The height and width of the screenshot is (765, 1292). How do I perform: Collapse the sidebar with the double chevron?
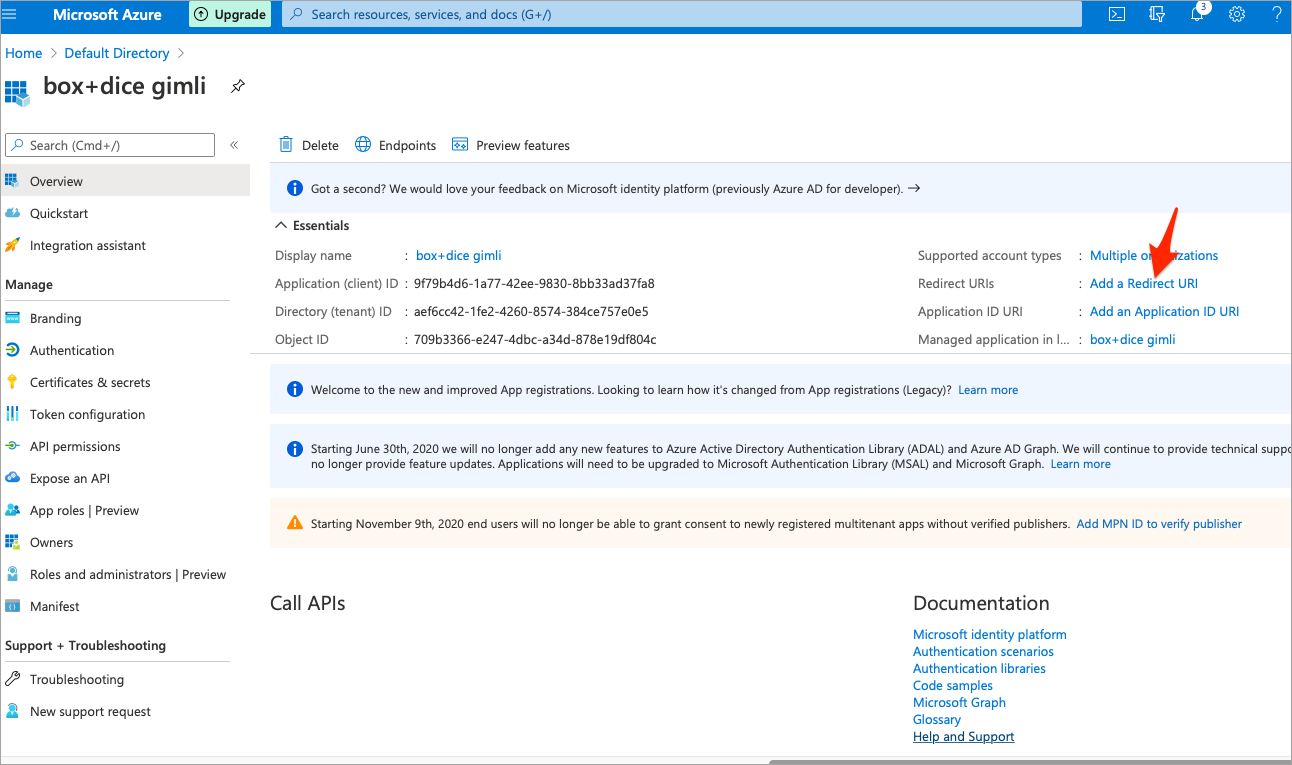[x=234, y=145]
